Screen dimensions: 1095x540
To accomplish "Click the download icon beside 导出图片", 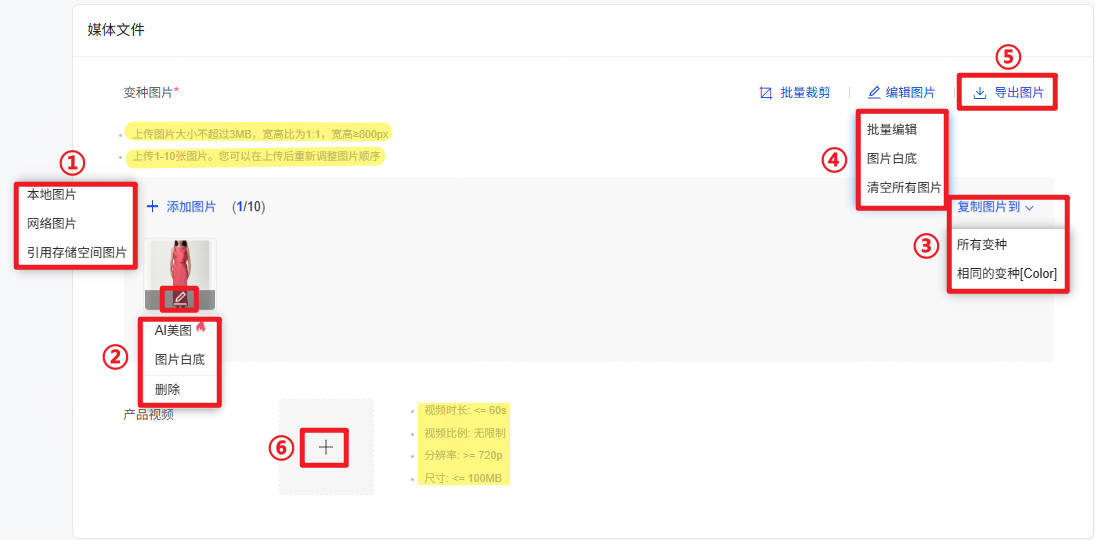I will (x=980, y=92).
